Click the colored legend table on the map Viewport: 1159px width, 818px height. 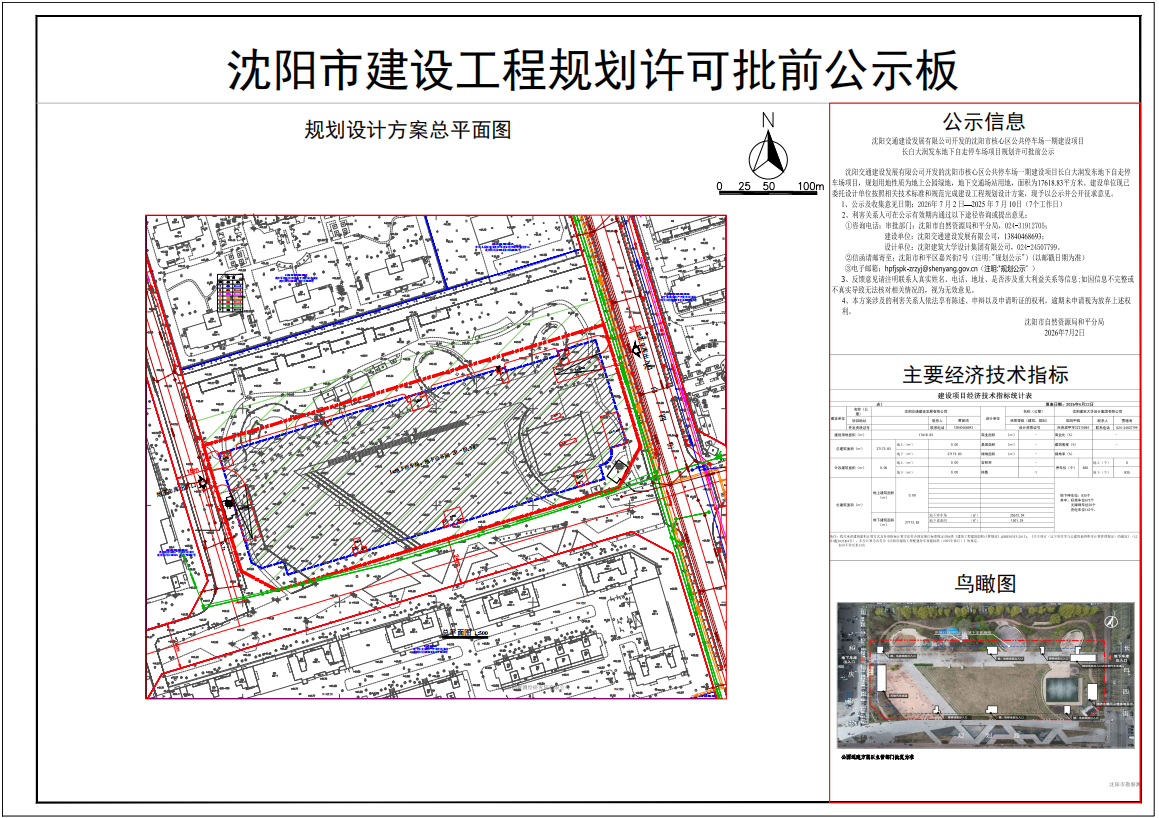pyautogui.click(x=231, y=294)
